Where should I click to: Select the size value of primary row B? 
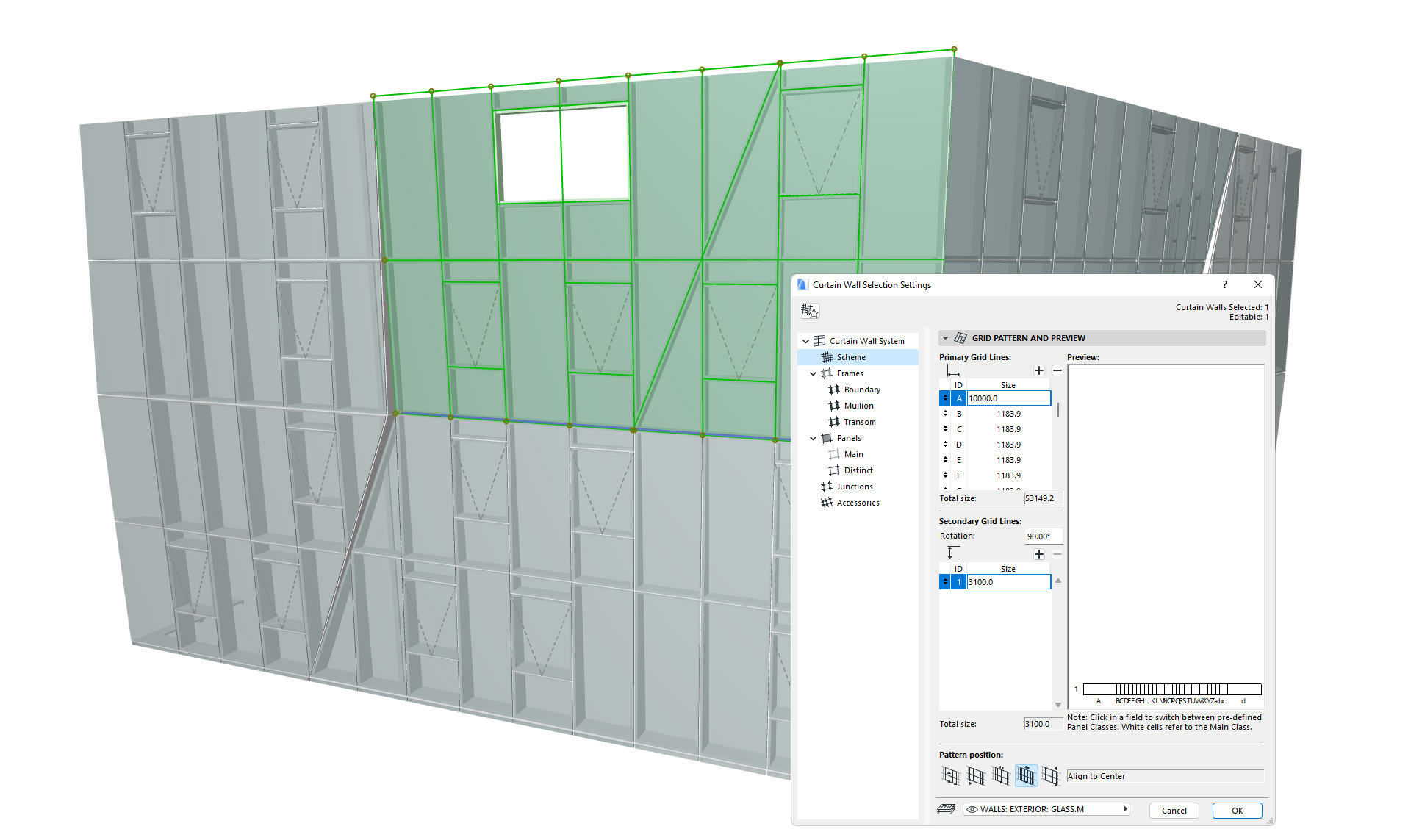click(x=1008, y=414)
